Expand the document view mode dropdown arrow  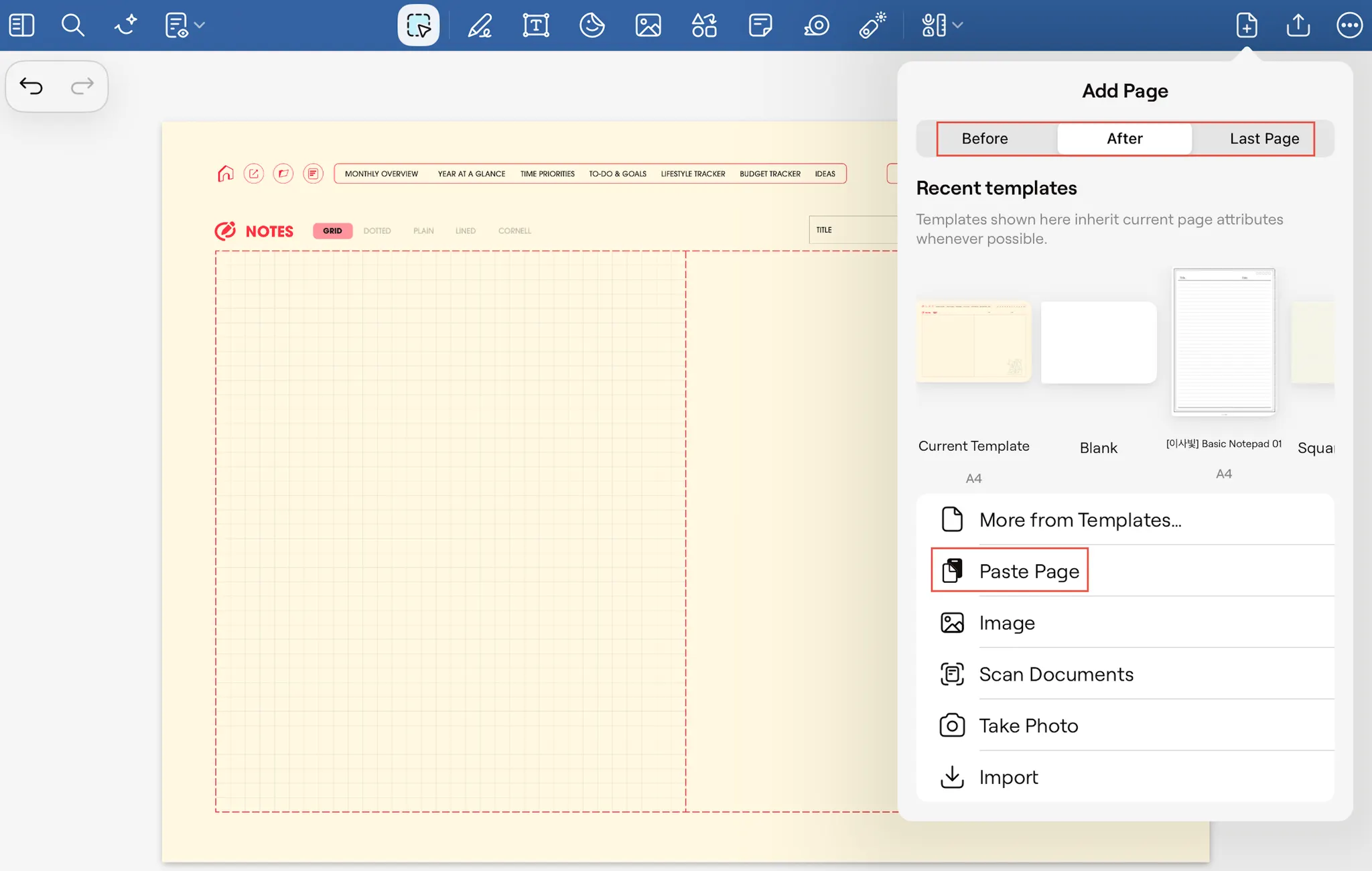click(x=200, y=25)
